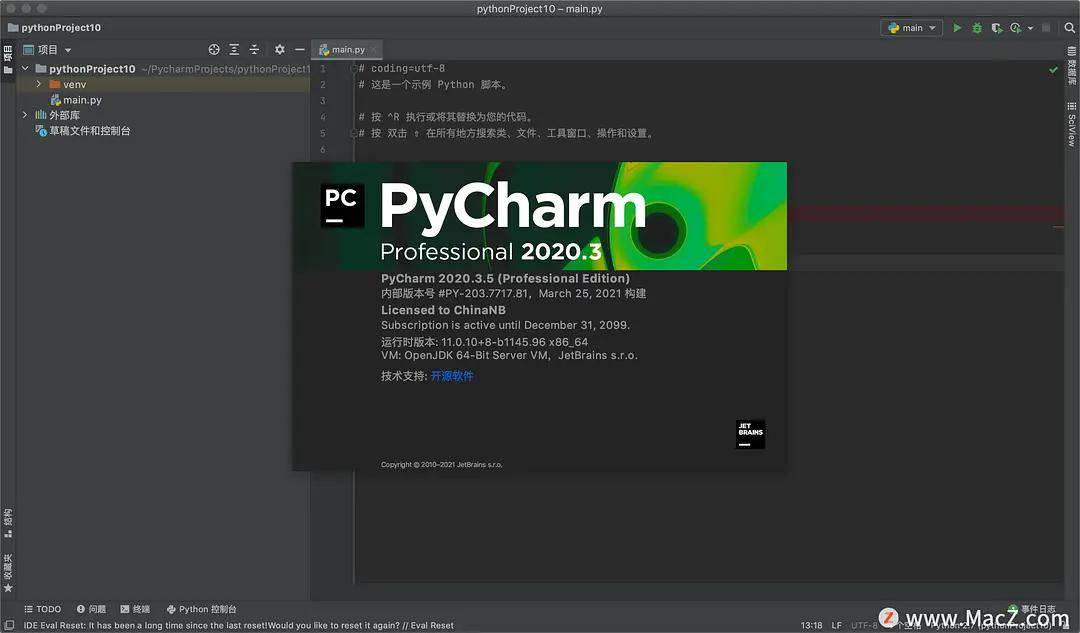Screen dimensions: 1080x633
Task: Open project panel gear settings
Action: point(280,49)
